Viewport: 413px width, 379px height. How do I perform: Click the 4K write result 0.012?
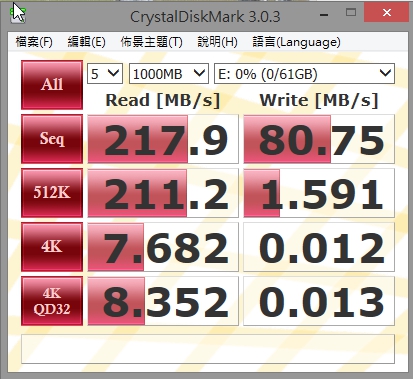319,247
